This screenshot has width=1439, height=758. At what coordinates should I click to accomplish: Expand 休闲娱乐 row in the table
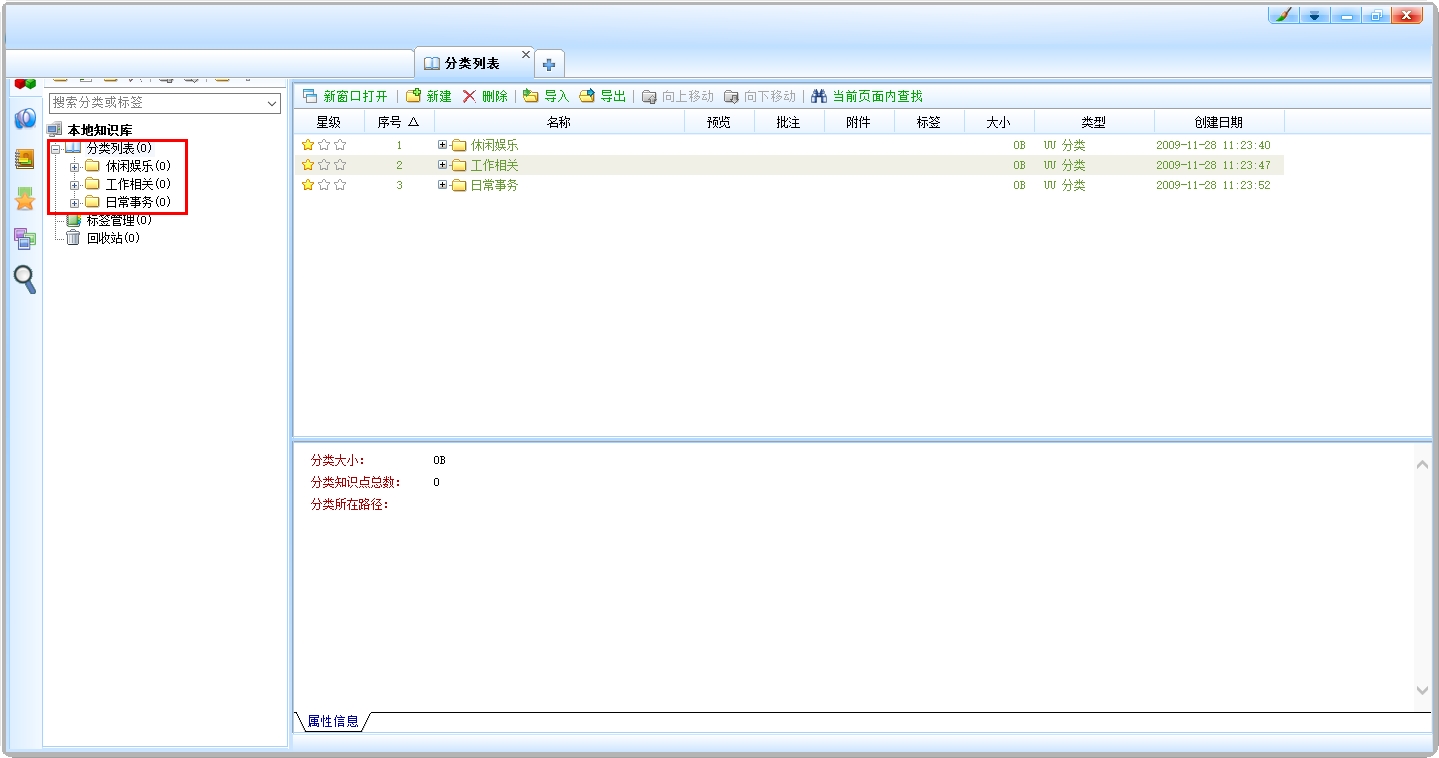click(443, 145)
